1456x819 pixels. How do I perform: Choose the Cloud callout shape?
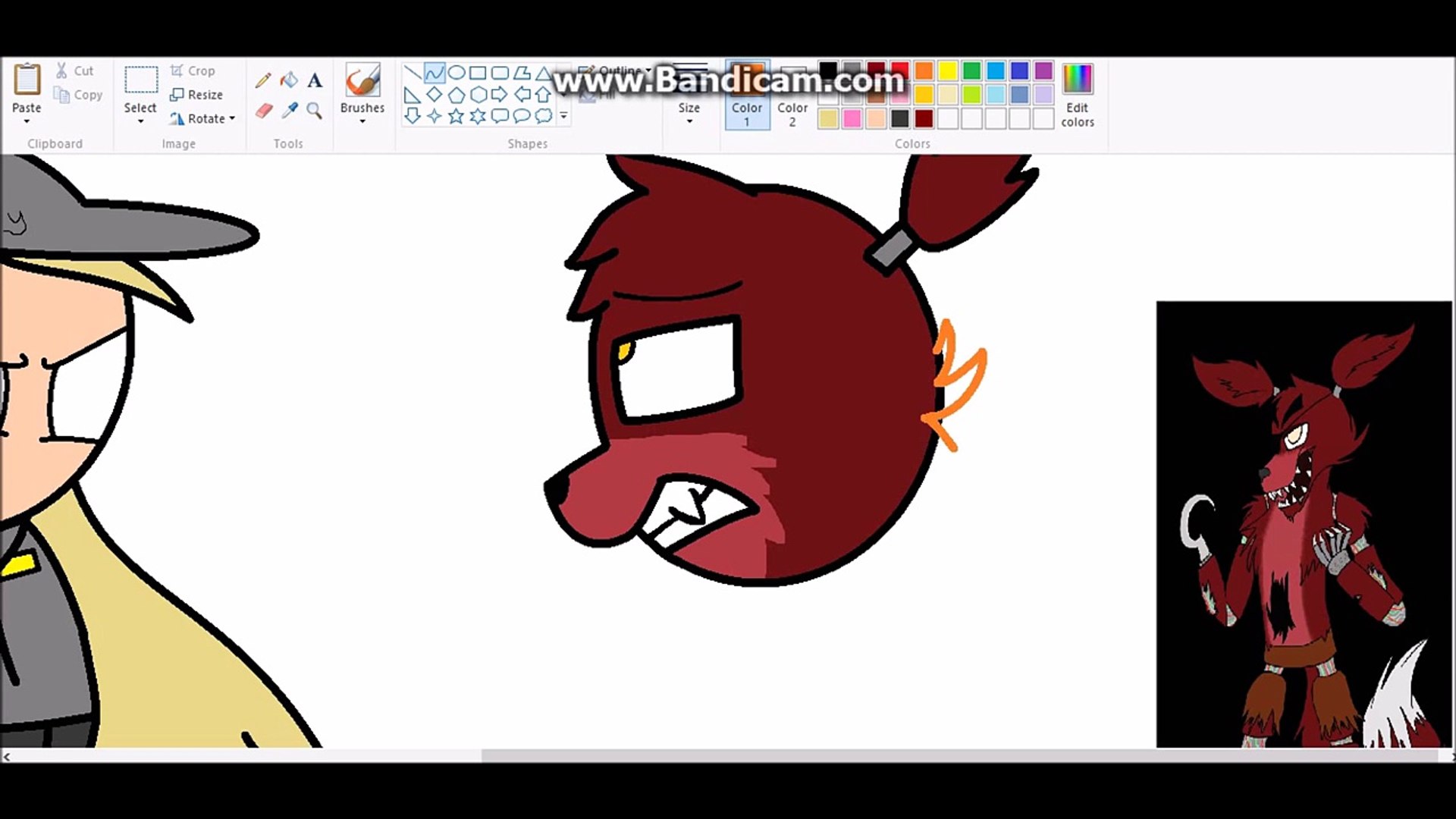[x=543, y=116]
